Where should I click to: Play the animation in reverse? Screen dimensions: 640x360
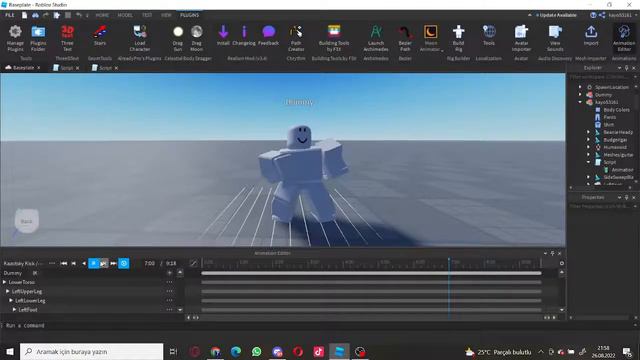(x=84, y=264)
